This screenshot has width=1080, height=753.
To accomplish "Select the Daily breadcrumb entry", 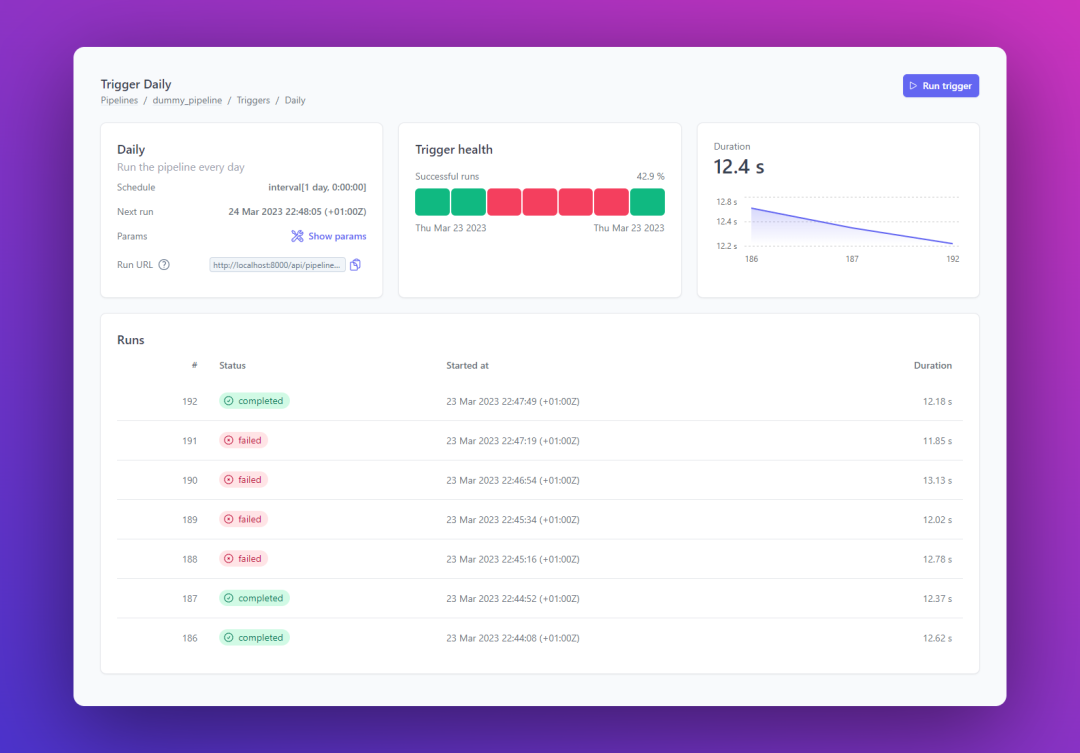I will coord(294,100).
